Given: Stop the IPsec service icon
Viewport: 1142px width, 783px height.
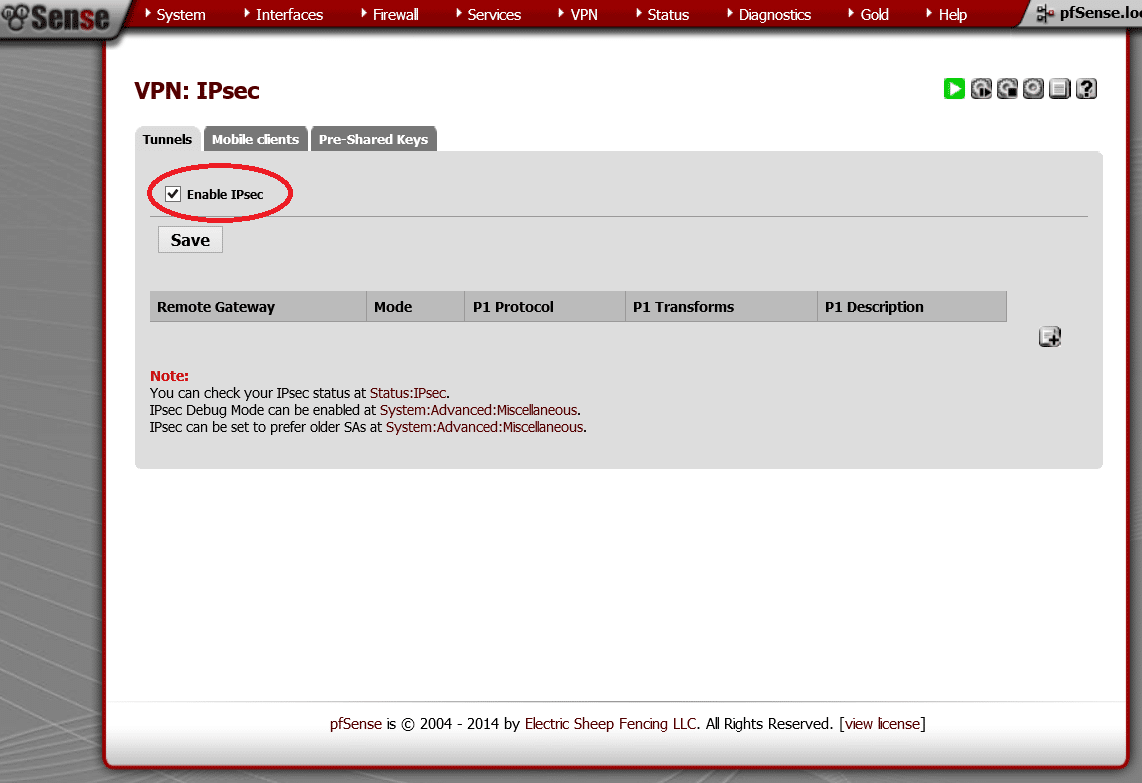Looking at the screenshot, I should (1007, 89).
